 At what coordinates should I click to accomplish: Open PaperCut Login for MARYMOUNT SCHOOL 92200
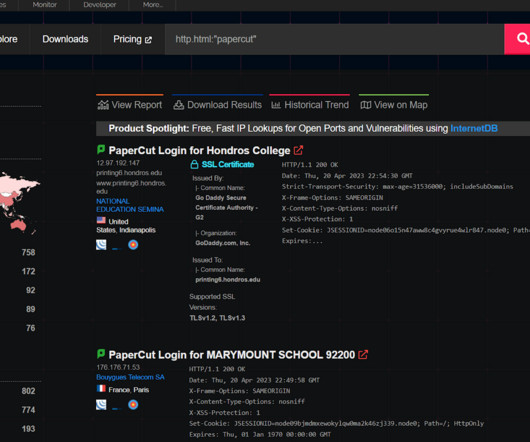click(232, 355)
